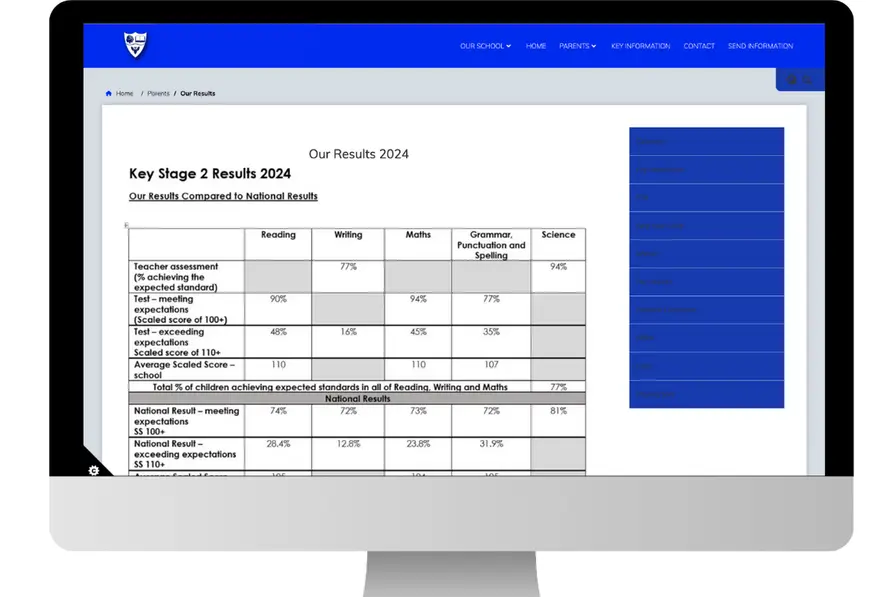Click the 'Teacher assessment' row label
This screenshot has height=597, width=896.
(176, 277)
